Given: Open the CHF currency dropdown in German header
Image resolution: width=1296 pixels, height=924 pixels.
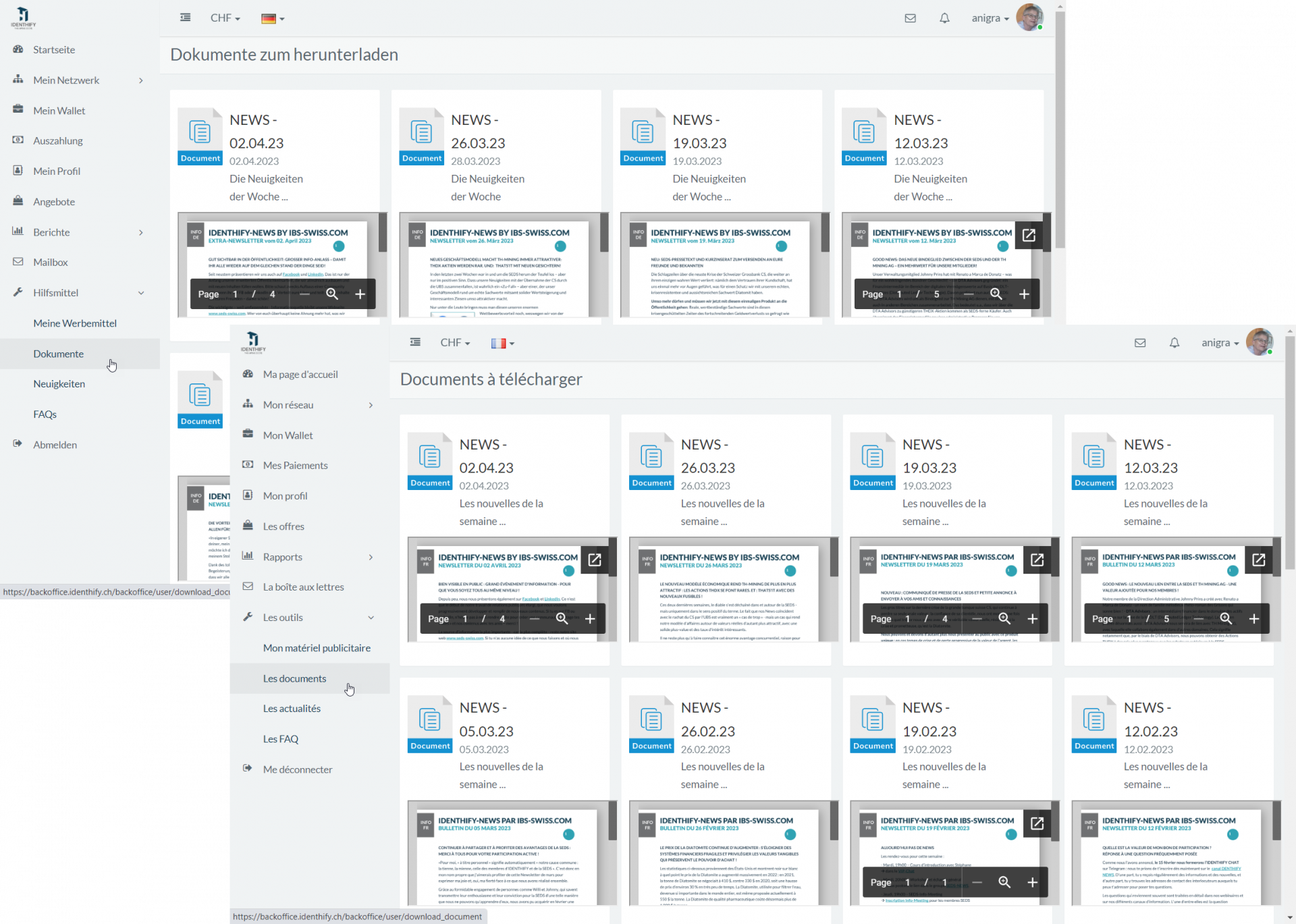Looking at the screenshot, I should tap(225, 18).
